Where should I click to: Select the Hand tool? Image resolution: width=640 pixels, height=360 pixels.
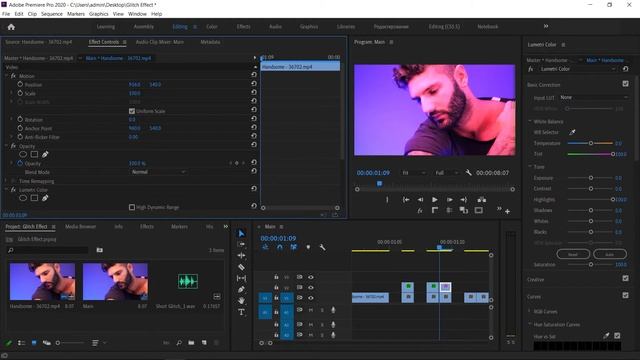[x=241, y=300]
